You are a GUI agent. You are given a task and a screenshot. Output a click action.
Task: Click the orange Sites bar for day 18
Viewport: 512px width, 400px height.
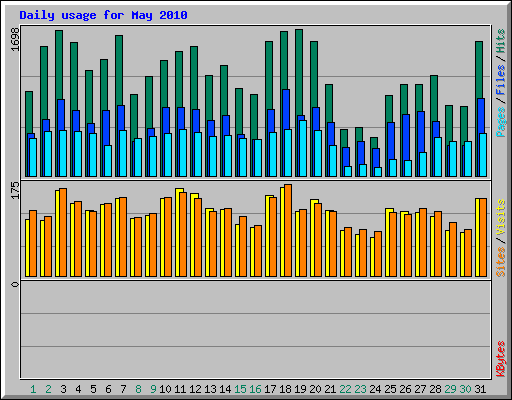[x=288, y=230]
